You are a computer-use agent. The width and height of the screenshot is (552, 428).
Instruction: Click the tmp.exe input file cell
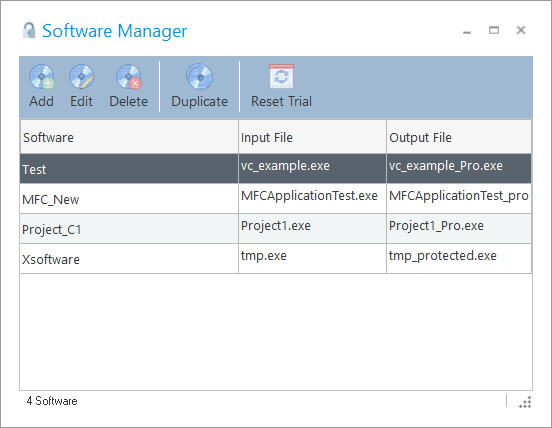pos(312,259)
